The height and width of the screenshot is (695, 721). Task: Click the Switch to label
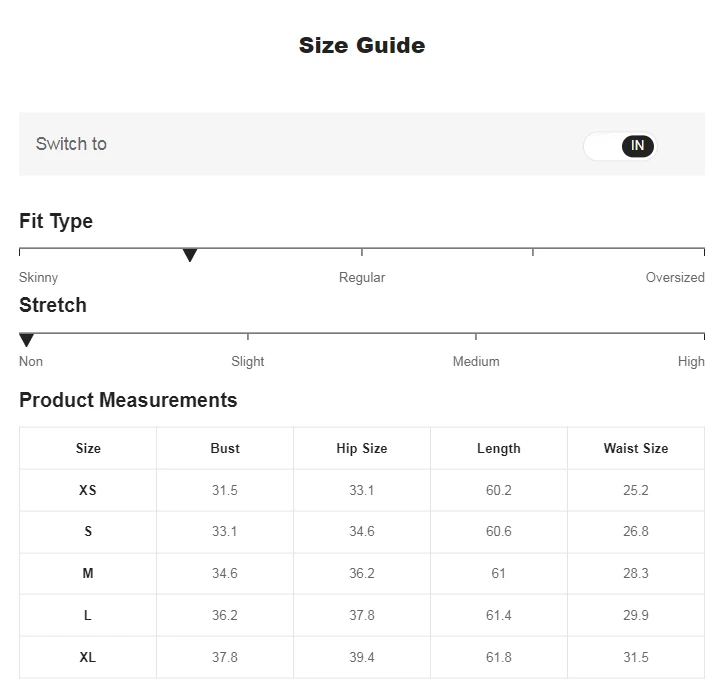[71, 144]
